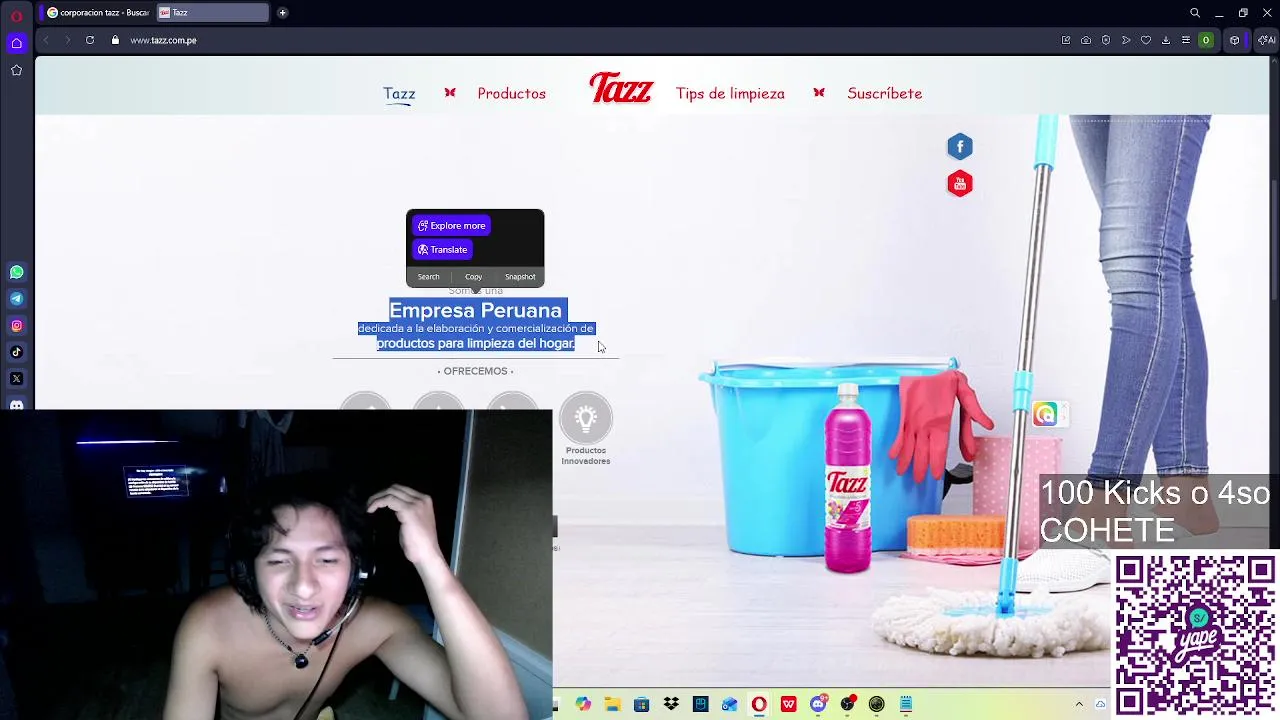Click Search in selection popup

click(x=428, y=277)
